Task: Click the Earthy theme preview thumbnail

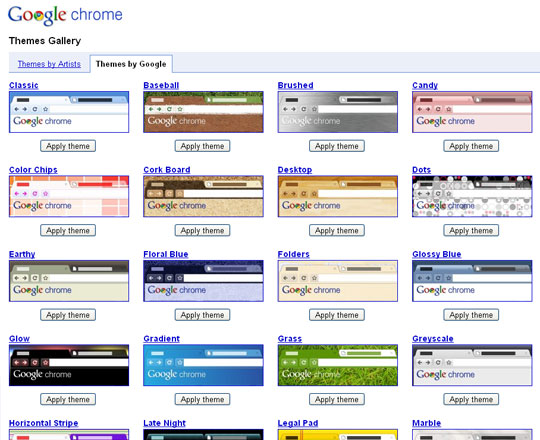Action: [69, 281]
